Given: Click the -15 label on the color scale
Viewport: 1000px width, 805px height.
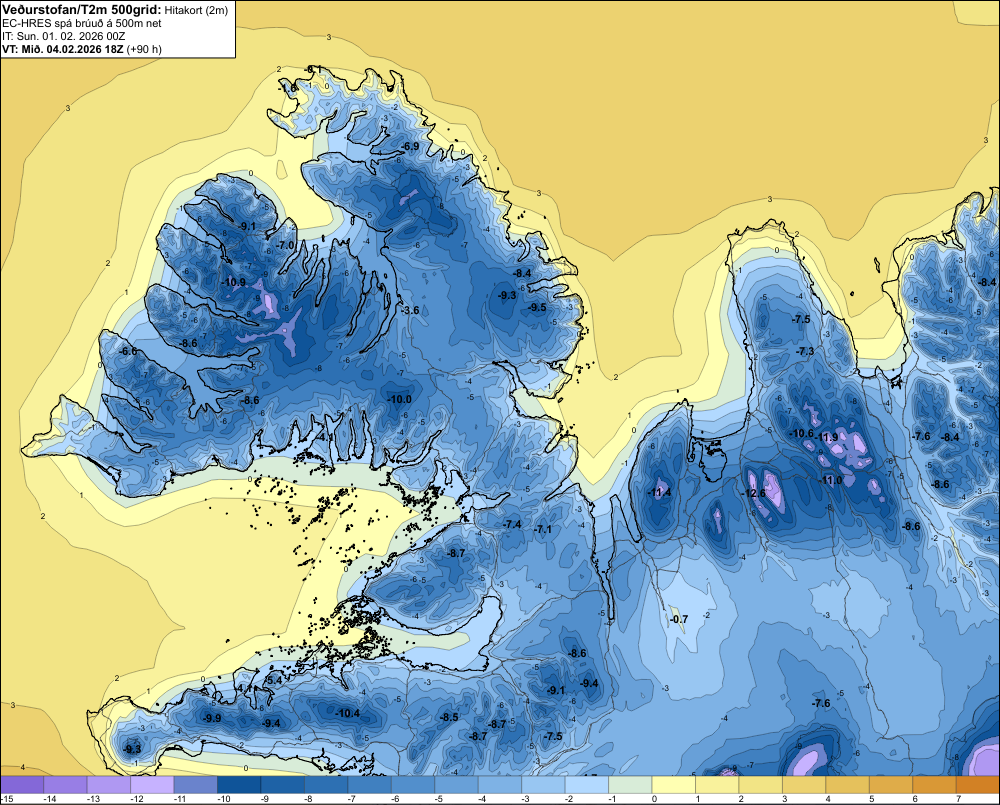Looking at the screenshot, I should tap(8, 799).
